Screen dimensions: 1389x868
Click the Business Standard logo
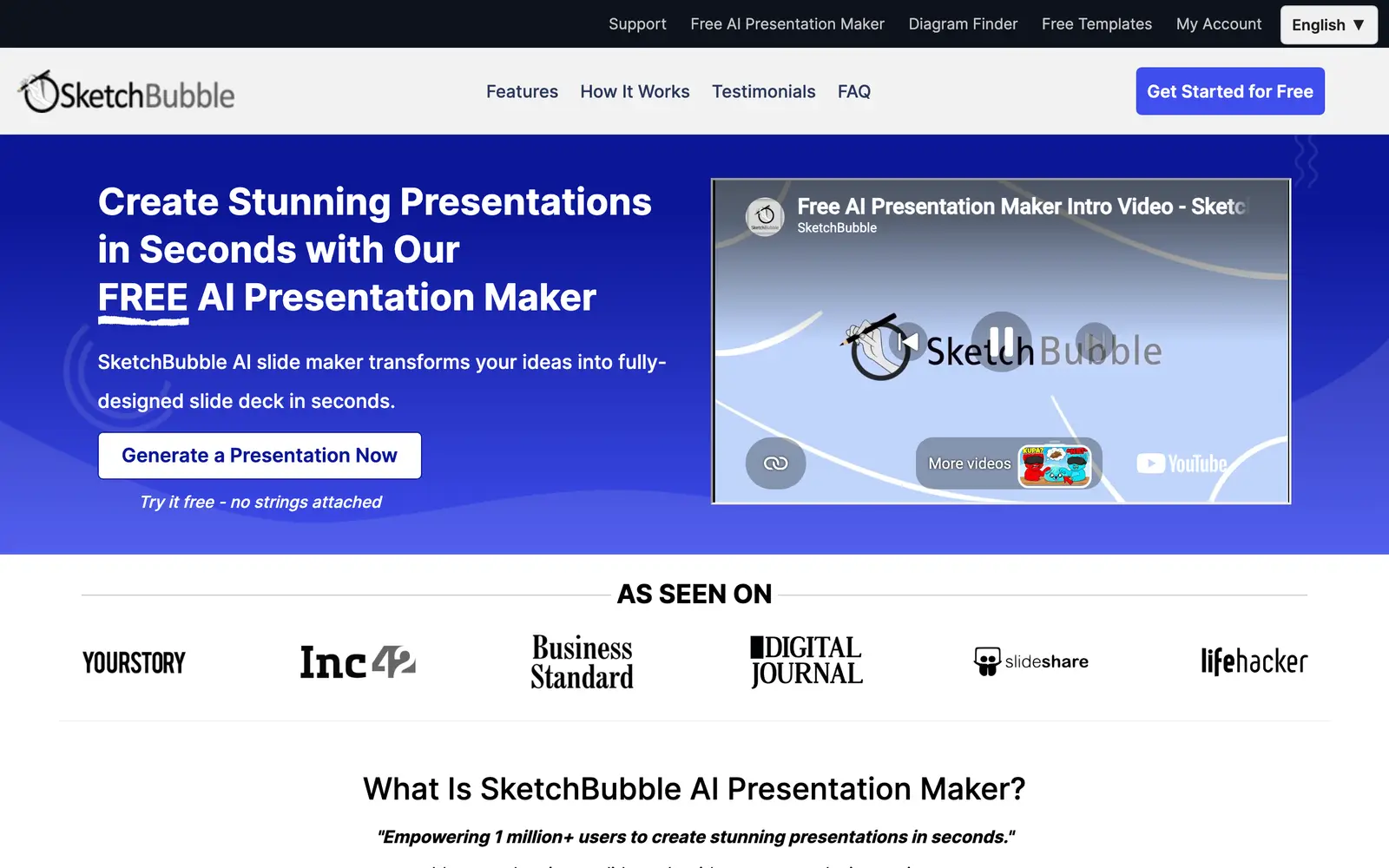click(x=582, y=662)
